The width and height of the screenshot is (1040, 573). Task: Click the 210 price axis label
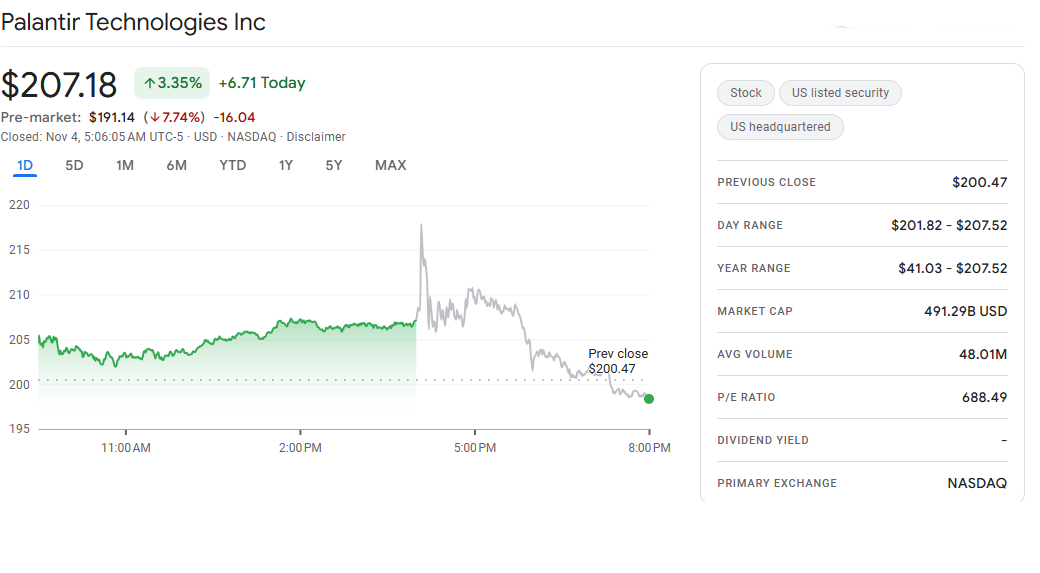point(19,295)
